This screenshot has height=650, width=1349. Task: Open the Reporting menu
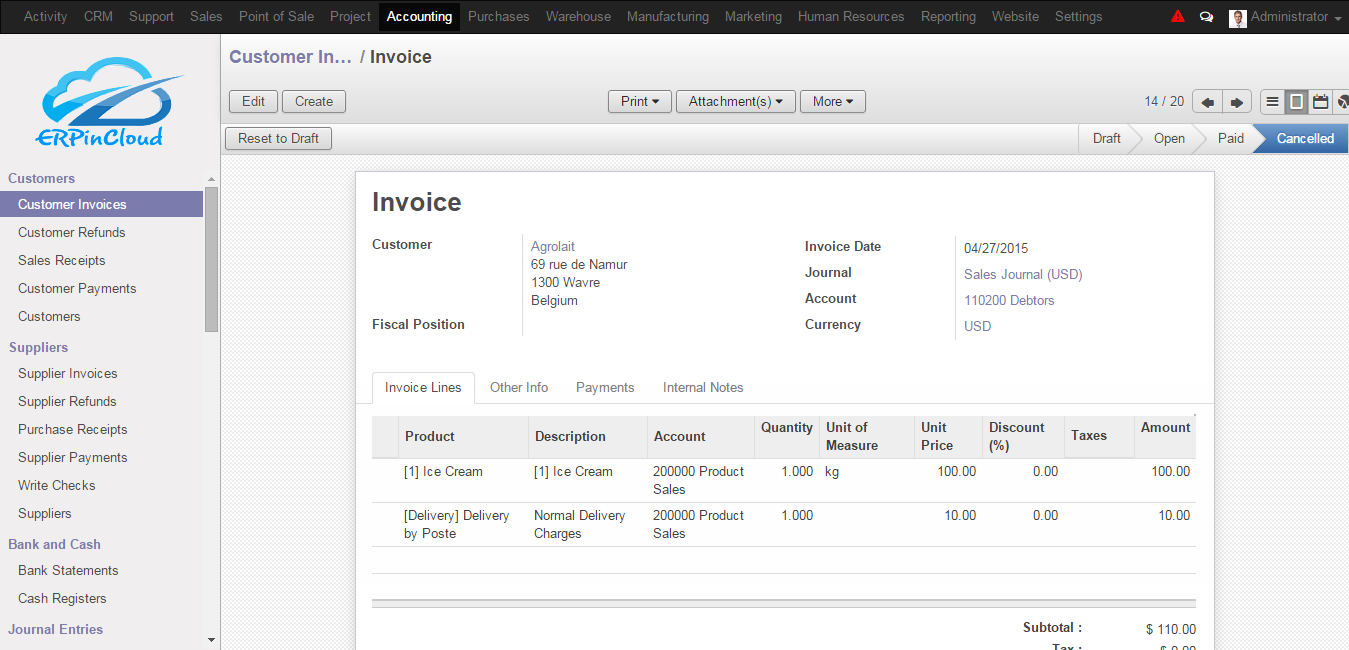tap(948, 17)
